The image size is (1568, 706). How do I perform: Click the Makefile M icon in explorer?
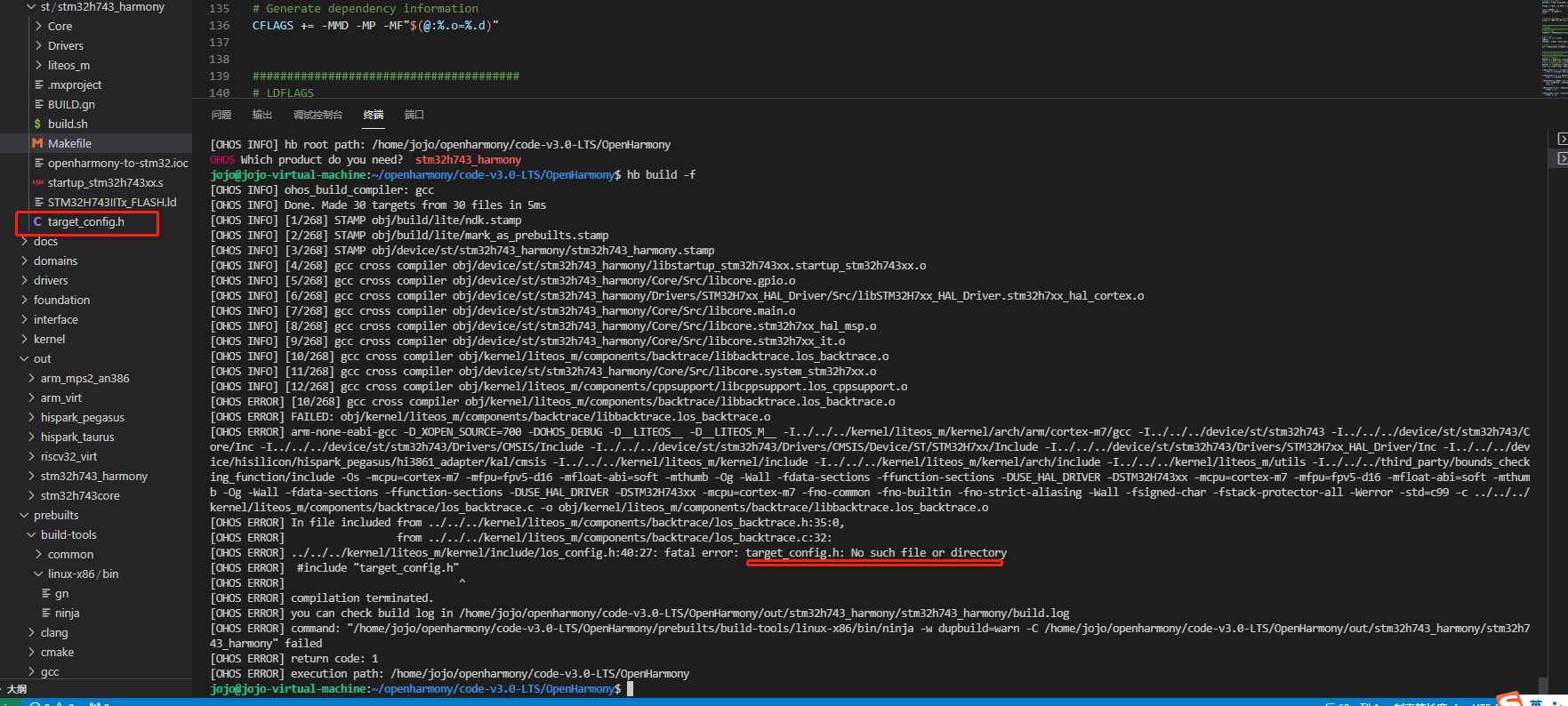(x=37, y=143)
